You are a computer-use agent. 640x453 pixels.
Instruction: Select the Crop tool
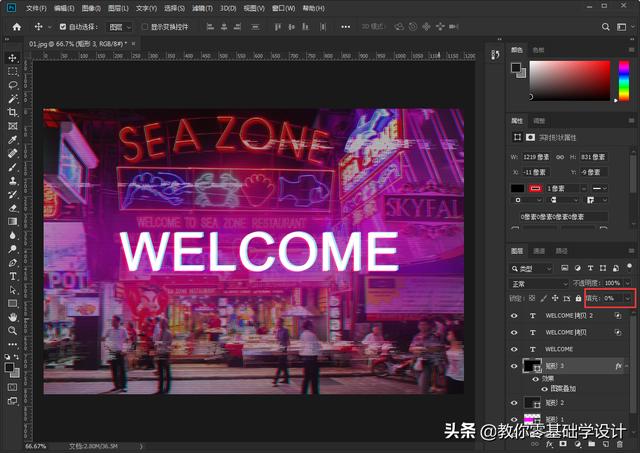(12, 112)
